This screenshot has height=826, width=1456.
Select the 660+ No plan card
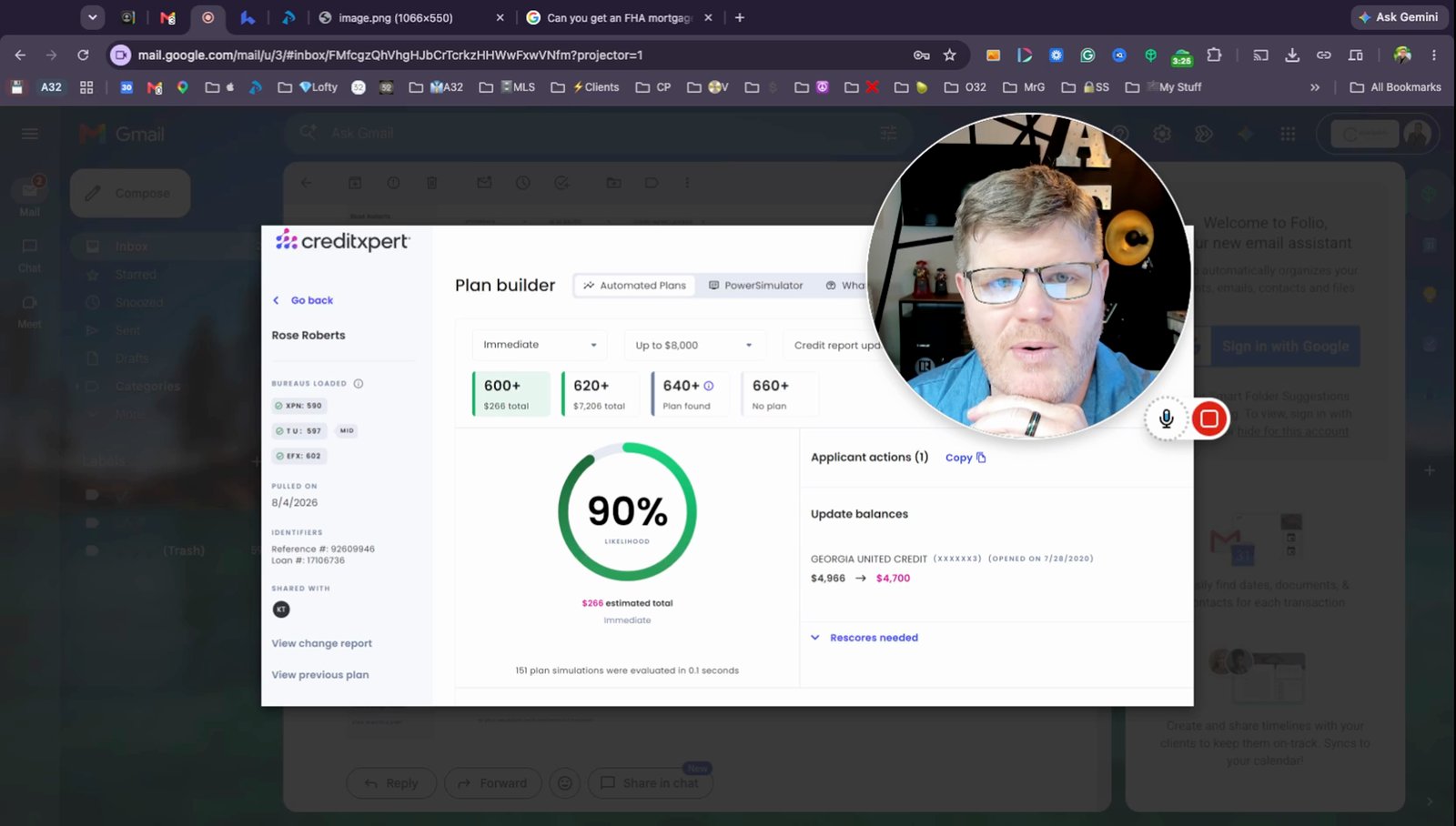click(x=779, y=394)
